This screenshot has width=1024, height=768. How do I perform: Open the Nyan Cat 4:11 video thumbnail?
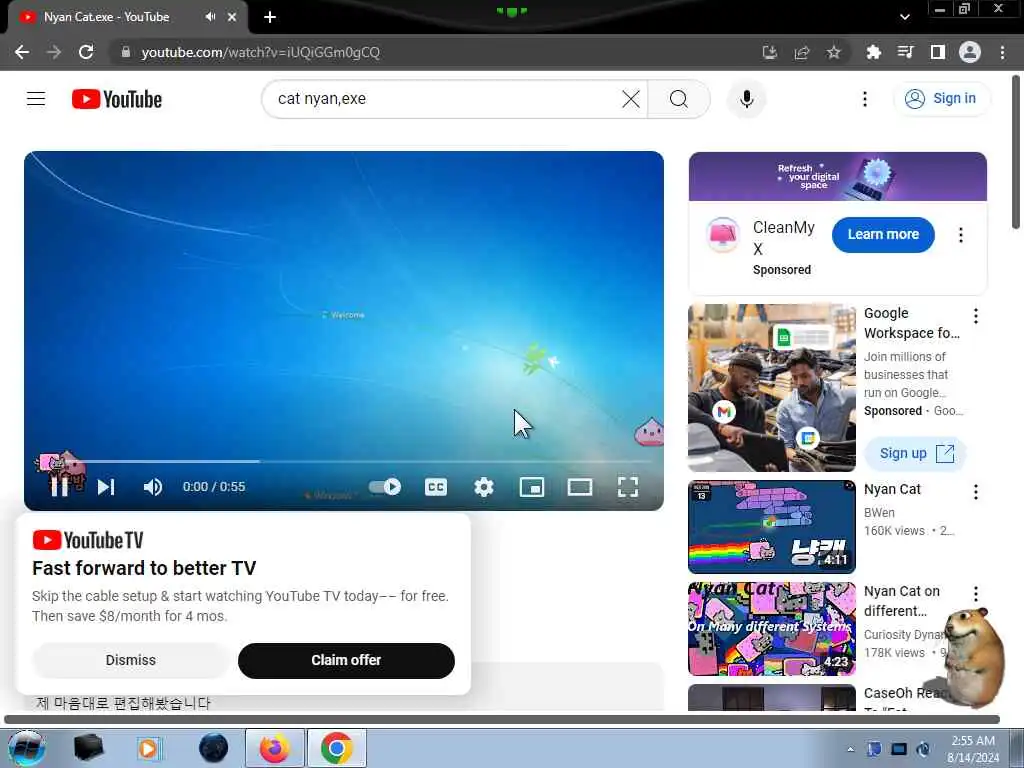point(771,527)
